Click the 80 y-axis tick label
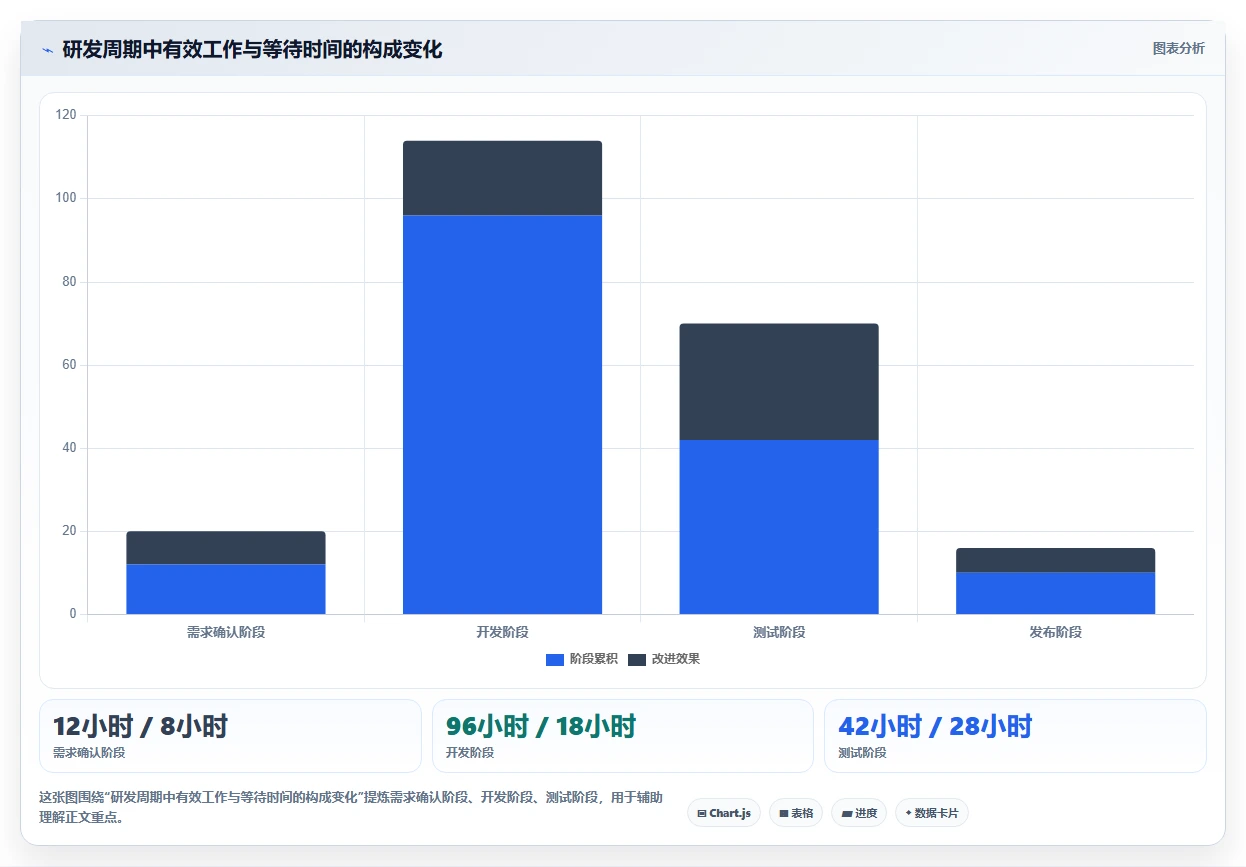 click(x=69, y=282)
